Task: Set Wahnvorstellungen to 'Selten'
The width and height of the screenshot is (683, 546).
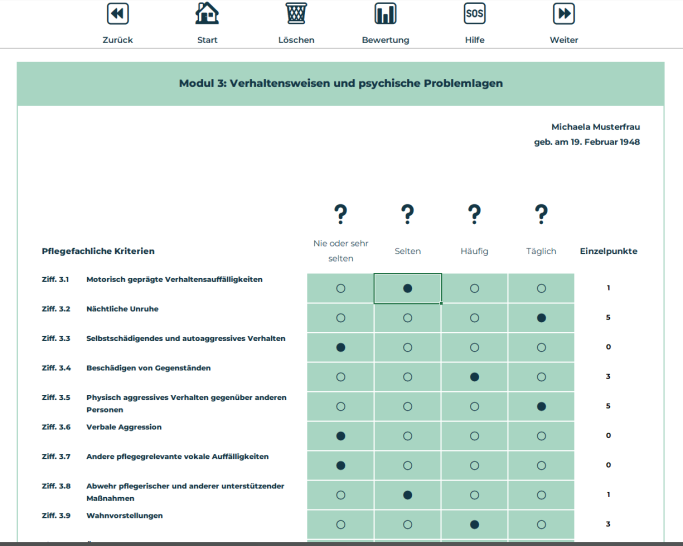Action: click(x=407, y=524)
